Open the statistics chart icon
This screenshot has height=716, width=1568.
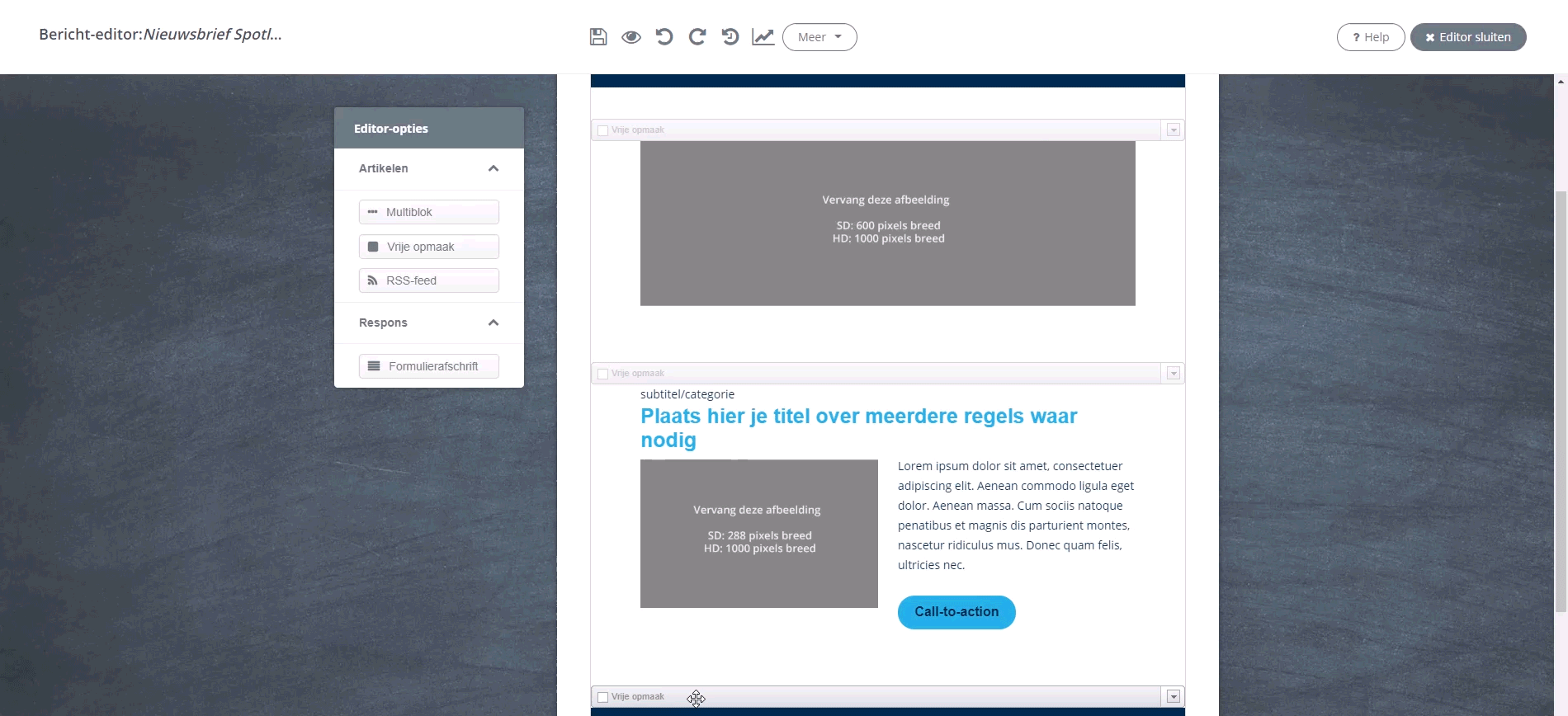pos(763,37)
